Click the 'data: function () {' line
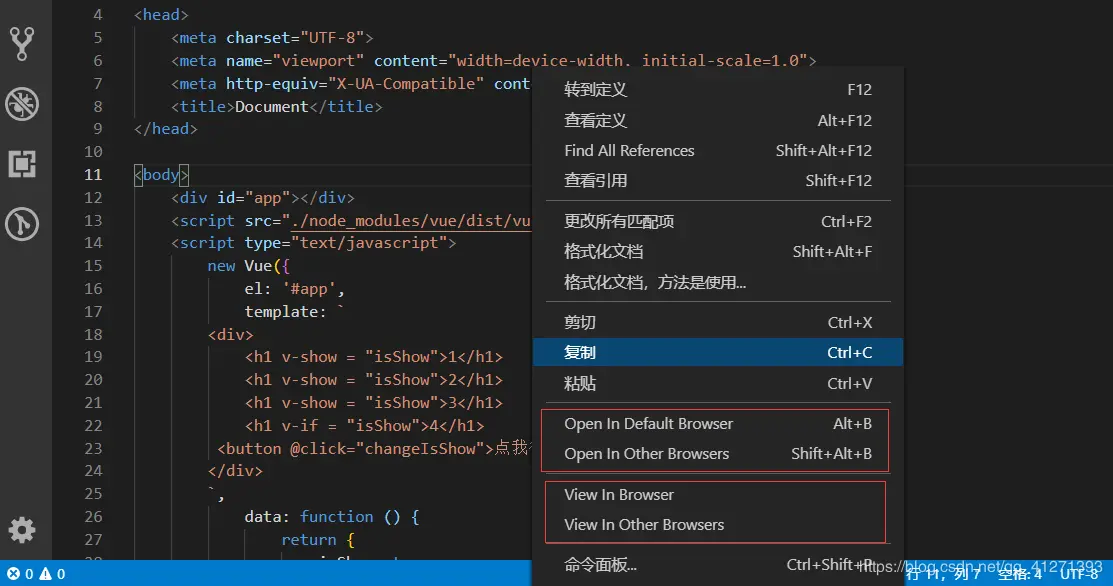The width and height of the screenshot is (1113, 586). (331, 516)
